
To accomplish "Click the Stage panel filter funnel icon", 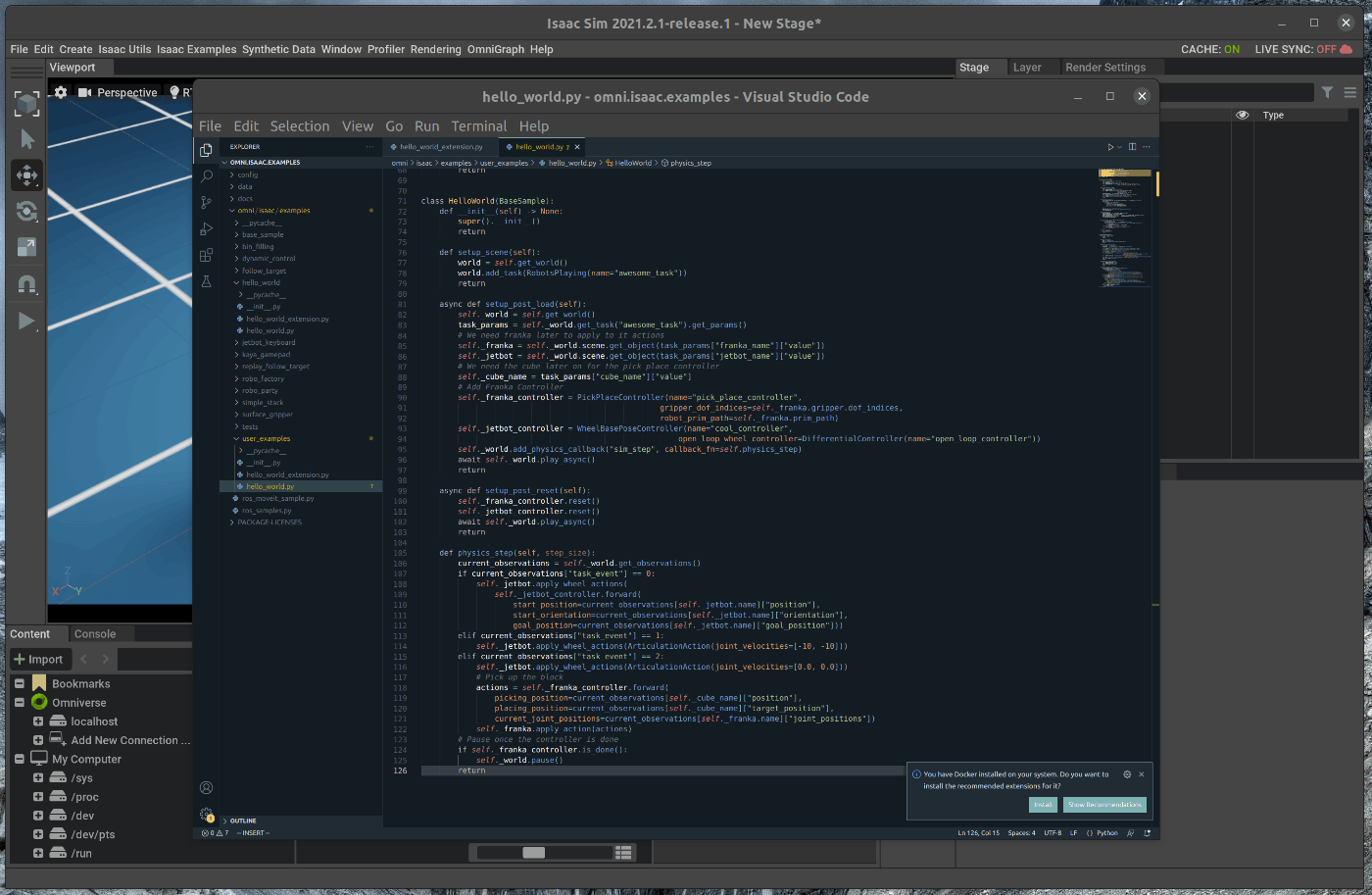I will [1327, 92].
